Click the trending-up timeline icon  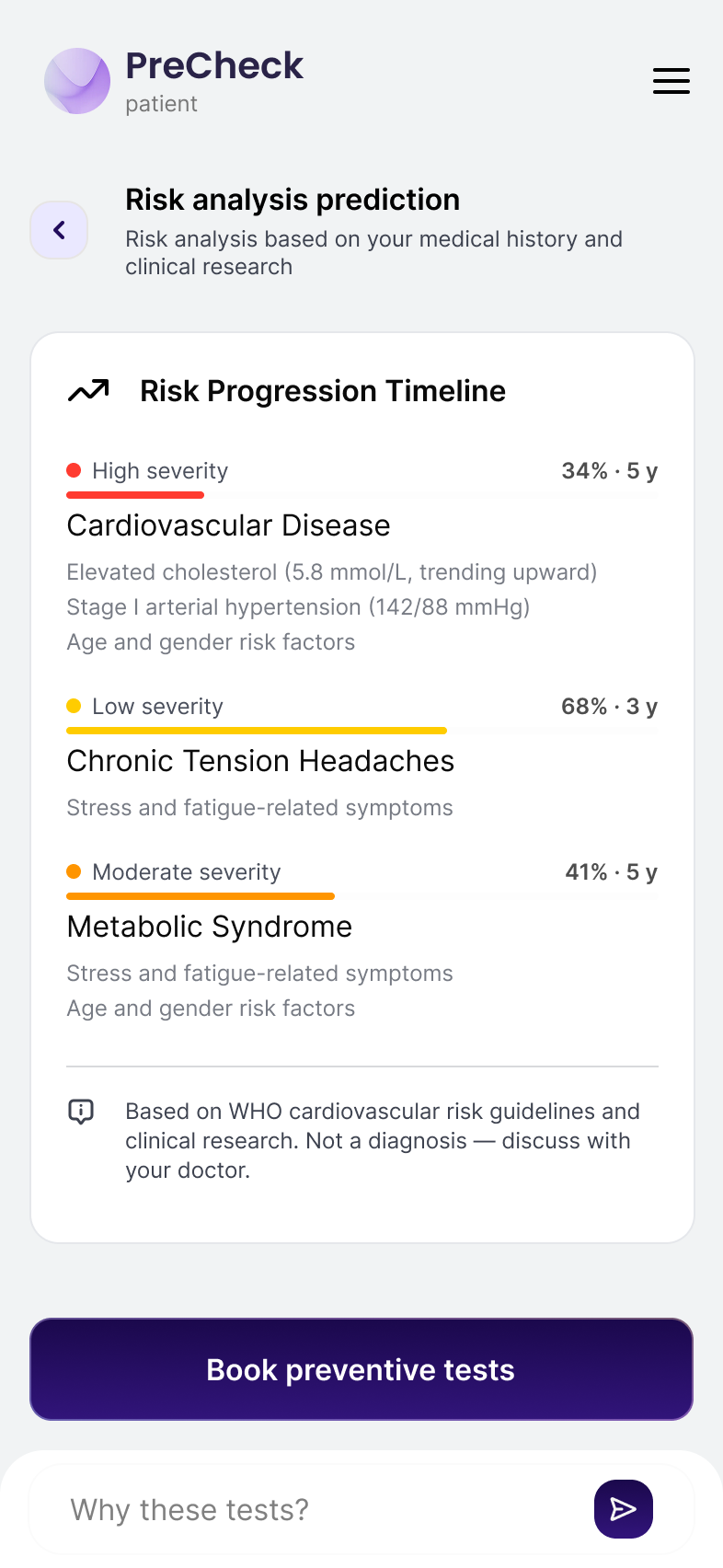pyautogui.click(x=88, y=391)
